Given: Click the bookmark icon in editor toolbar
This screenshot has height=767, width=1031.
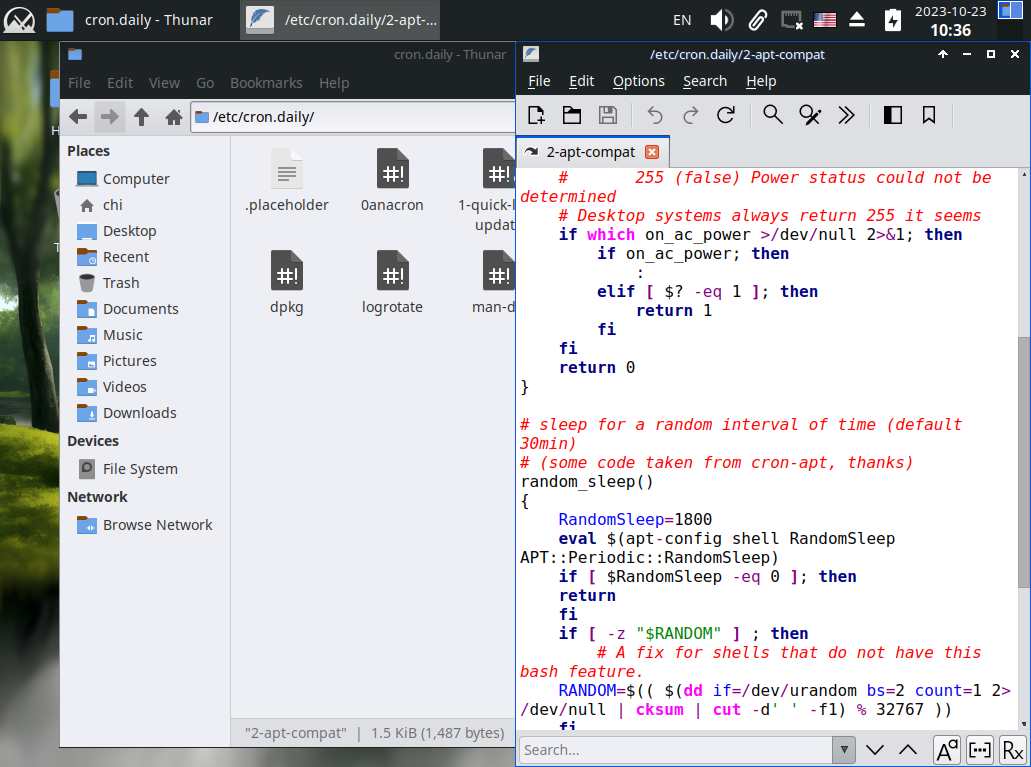Looking at the screenshot, I should 929,115.
